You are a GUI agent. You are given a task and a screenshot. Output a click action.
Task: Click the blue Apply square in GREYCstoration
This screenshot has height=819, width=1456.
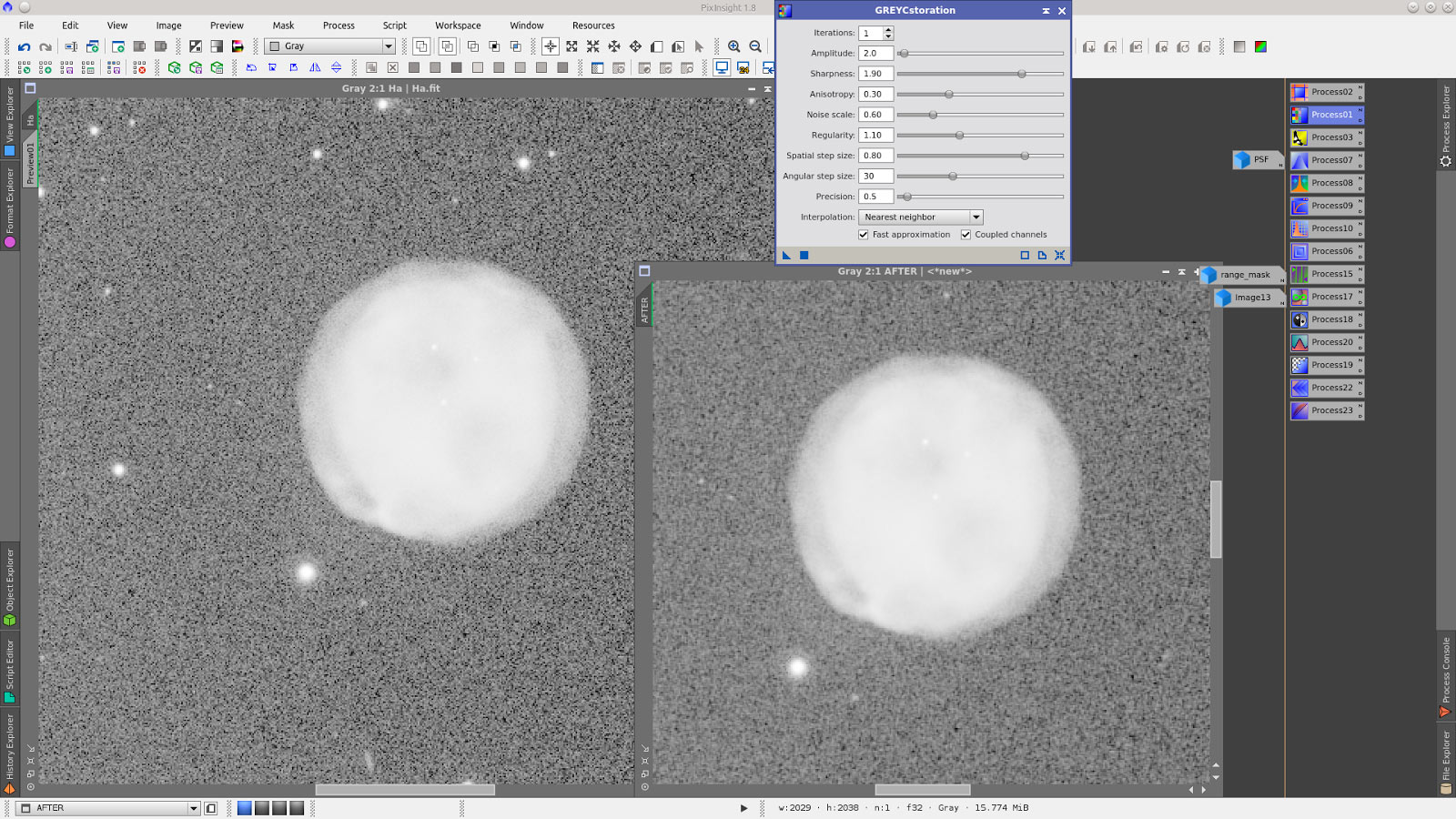coord(804,256)
